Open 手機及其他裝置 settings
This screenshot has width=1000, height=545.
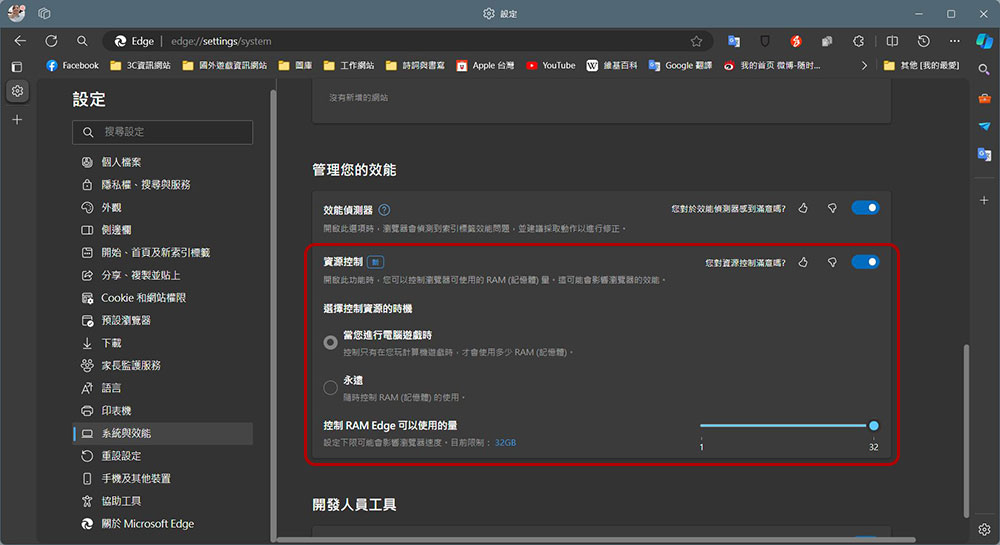coord(163,479)
